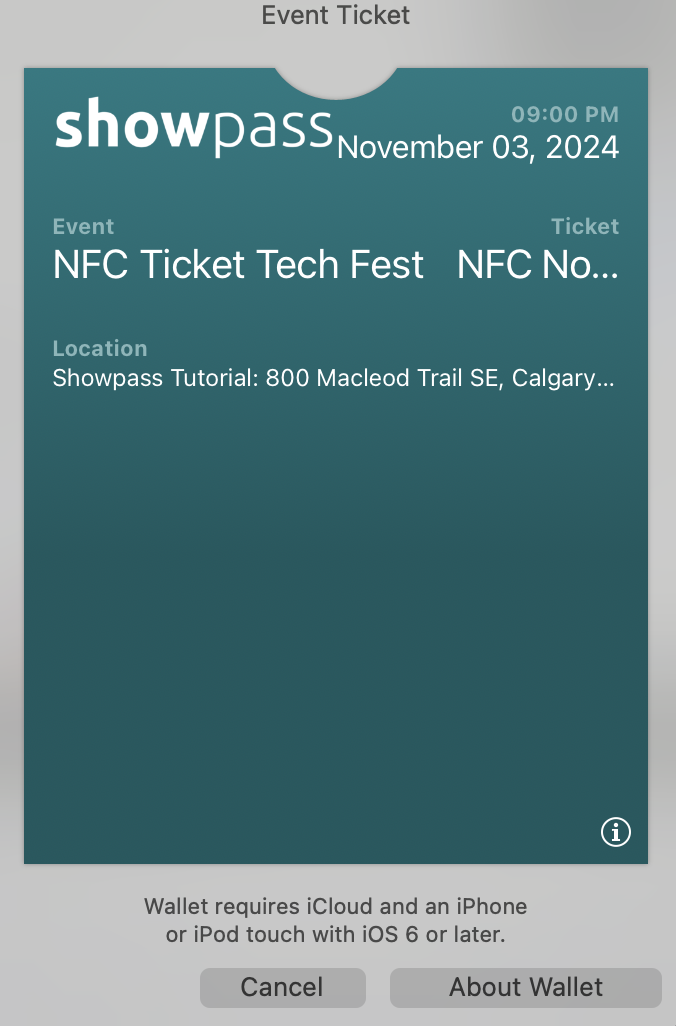Click the Location field label
676x1026 pixels.
pyautogui.click(x=99, y=348)
